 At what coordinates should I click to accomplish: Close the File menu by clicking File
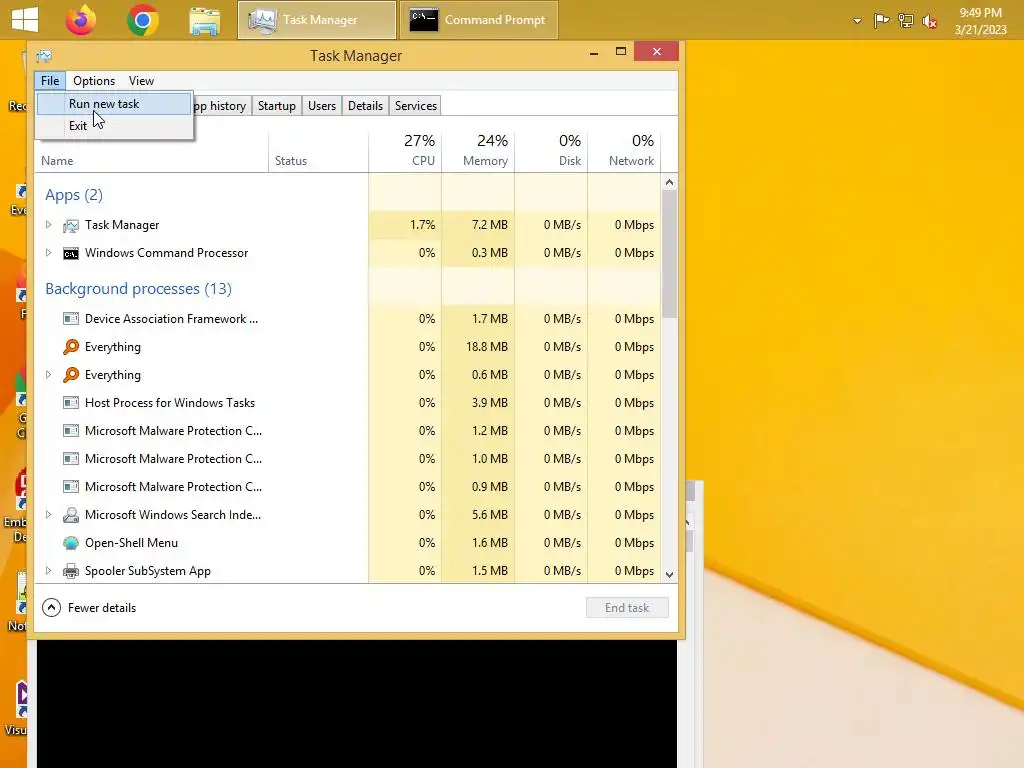click(x=50, y=80)
